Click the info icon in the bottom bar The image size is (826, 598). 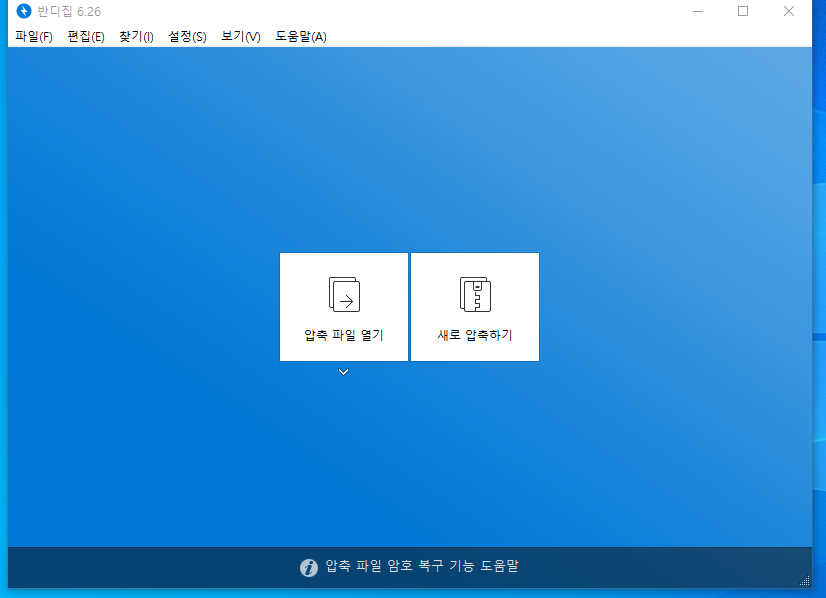(309, 567)
